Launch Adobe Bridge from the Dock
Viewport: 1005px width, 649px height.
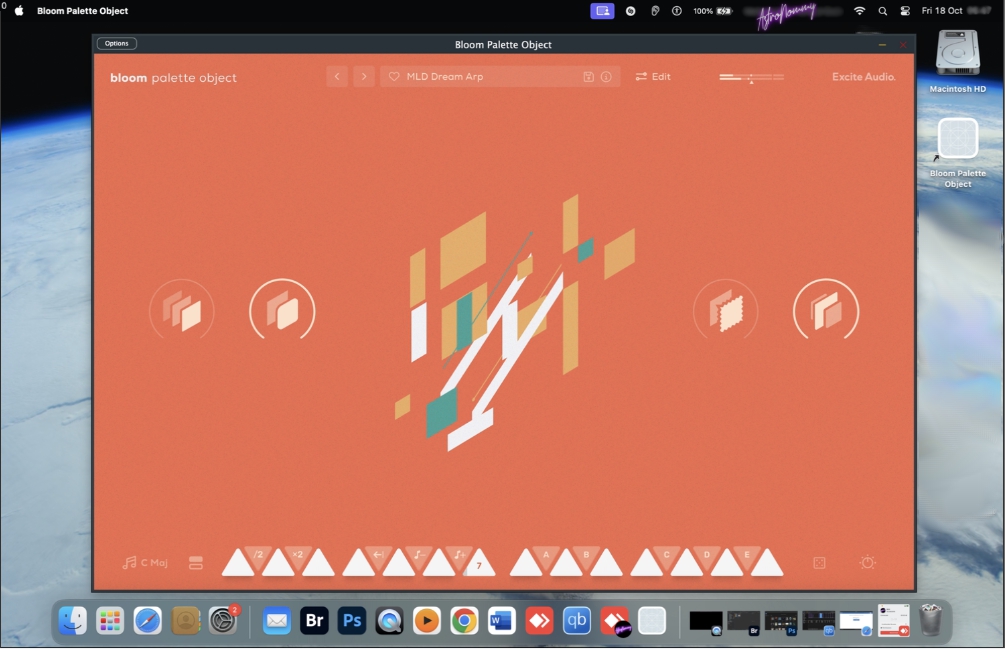click(x=314, y=620)
